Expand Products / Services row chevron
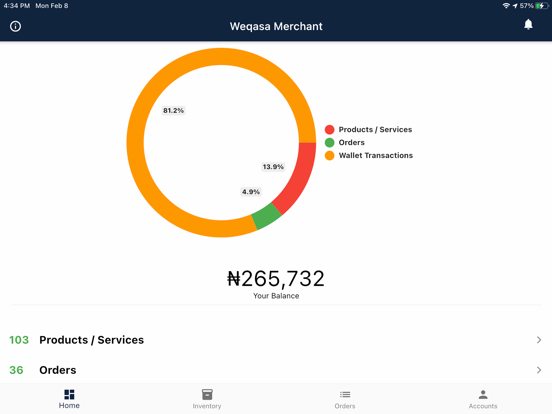The width and height of the screenshot is (552, 414). click(x=539, y=340)
